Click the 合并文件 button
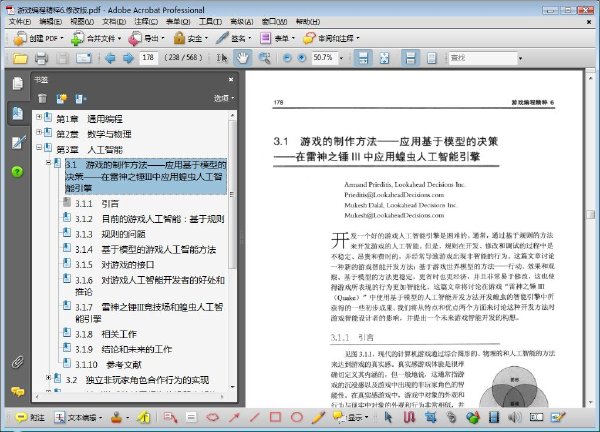 tap(96, 38)
